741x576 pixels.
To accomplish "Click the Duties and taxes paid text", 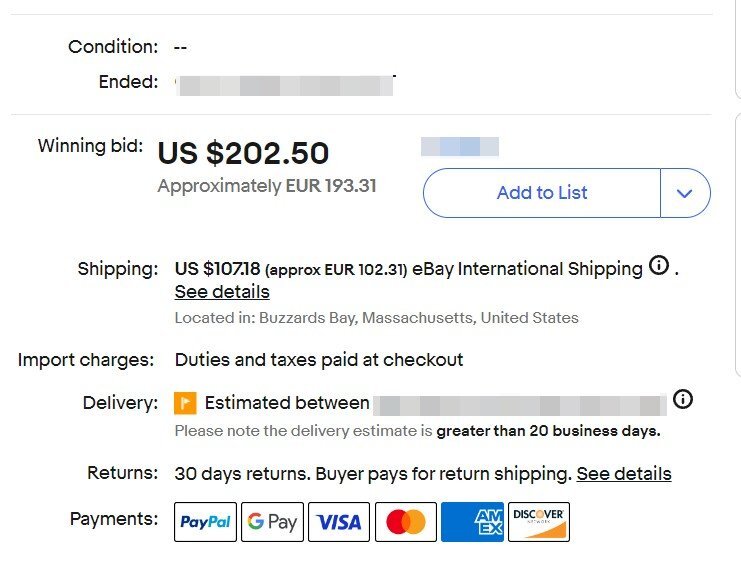I will 319,360.
